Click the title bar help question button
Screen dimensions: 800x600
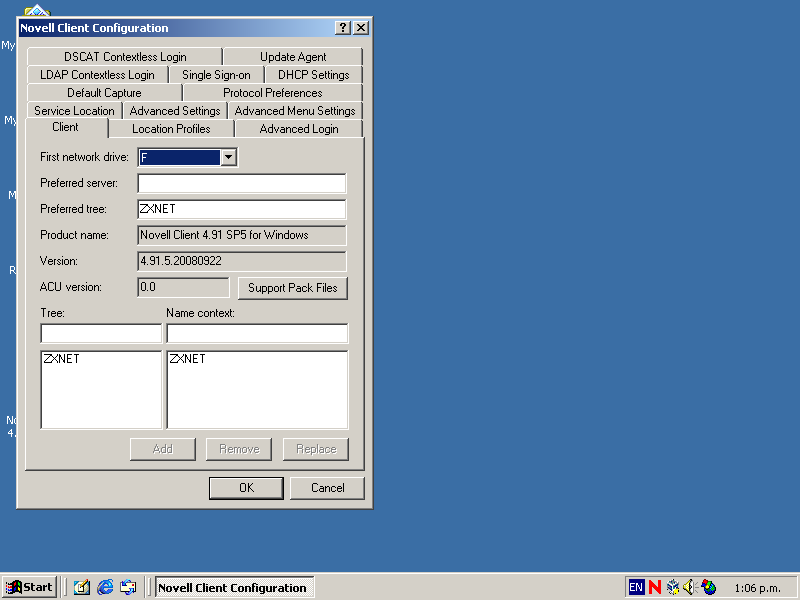(343, 28)
